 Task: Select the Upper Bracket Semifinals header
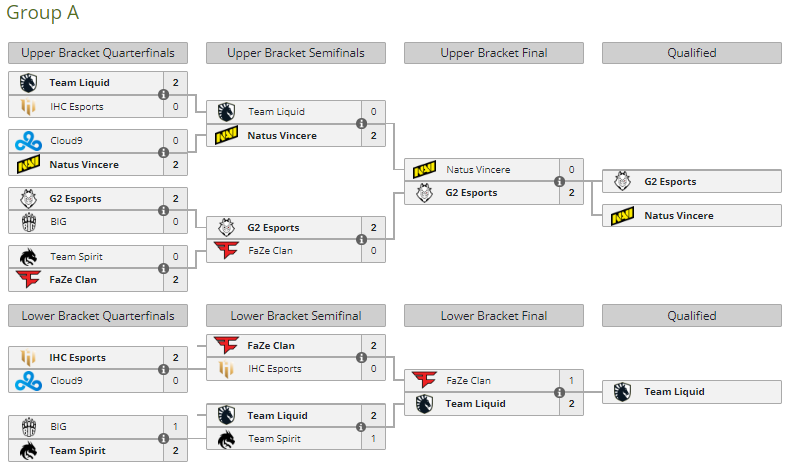pyautogui.click(x=295, y=53)
